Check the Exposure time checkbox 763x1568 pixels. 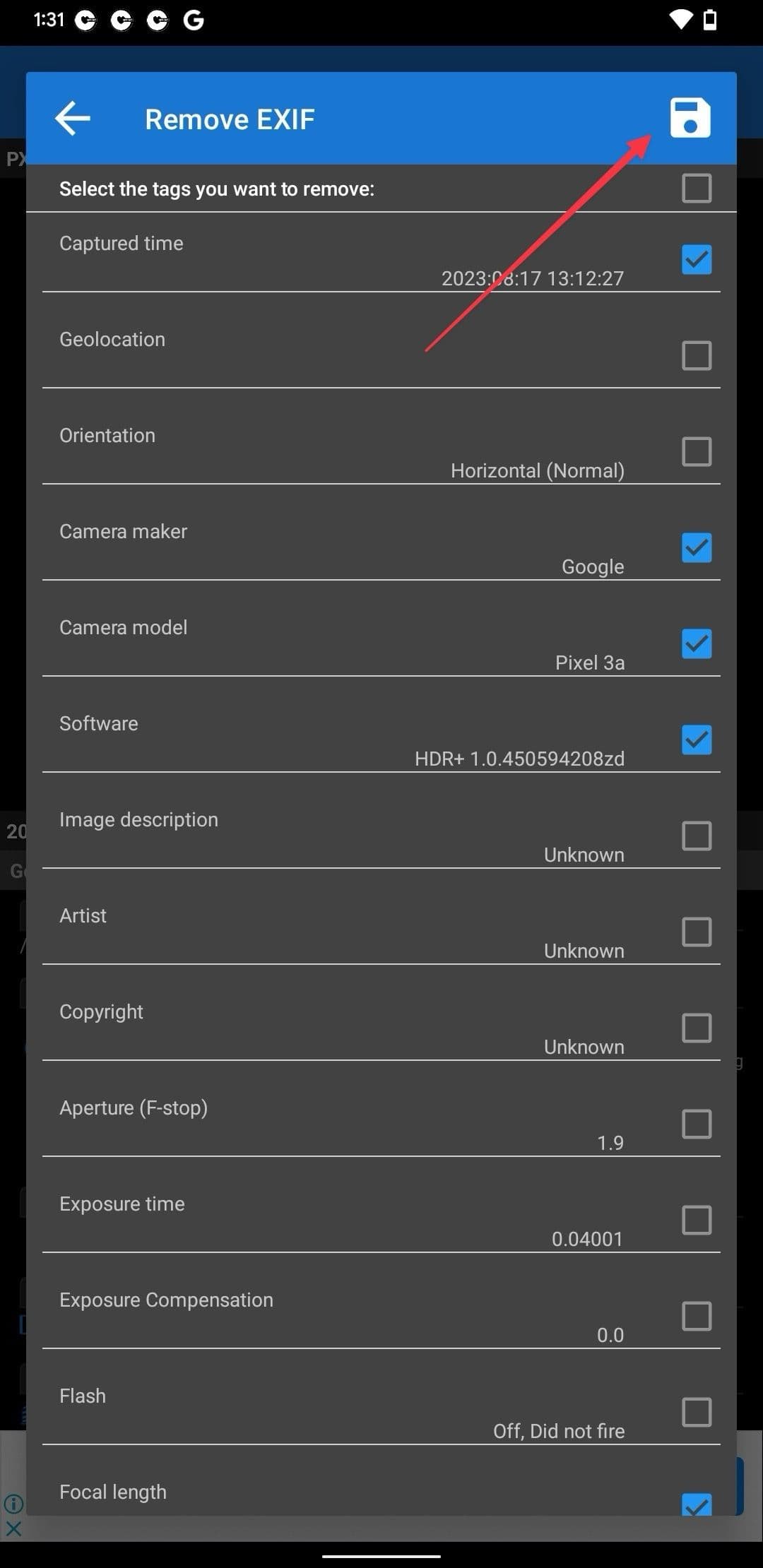(696, 1220)
